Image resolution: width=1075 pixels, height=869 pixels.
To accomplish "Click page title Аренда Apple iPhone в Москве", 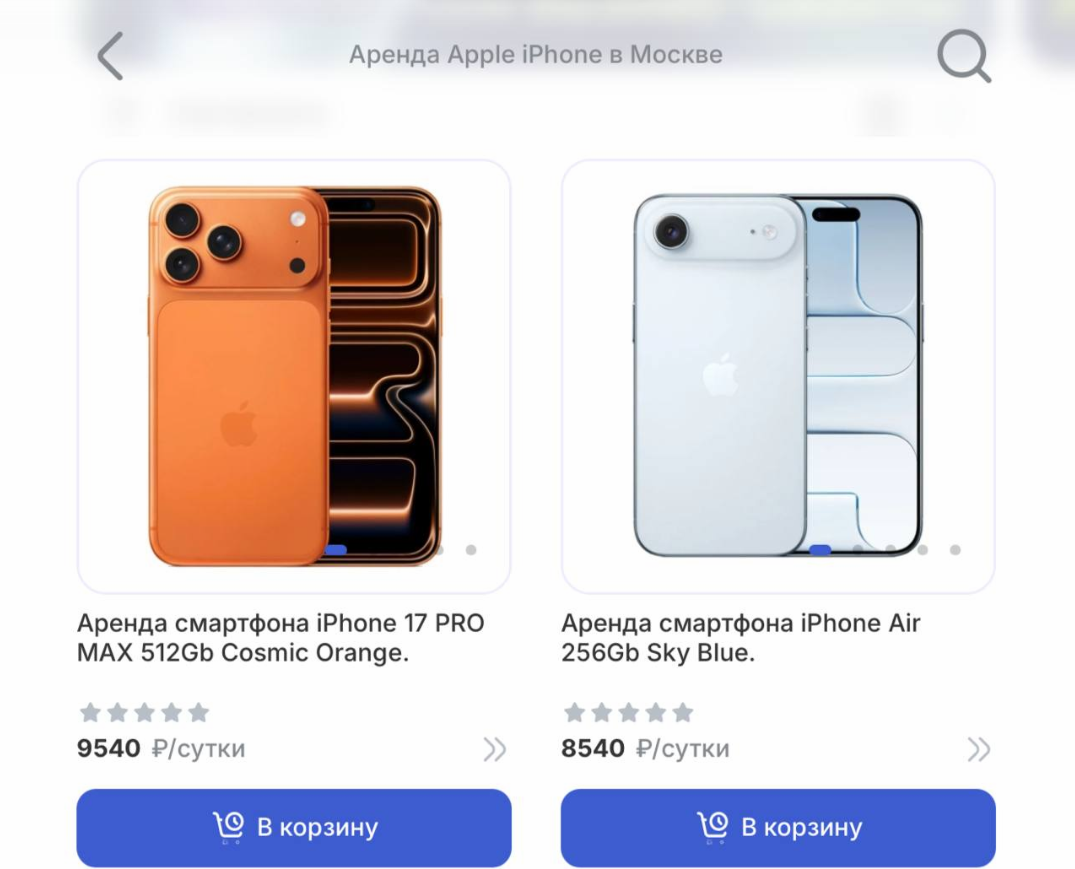I will pyautogui.click(x=535, y=54).
